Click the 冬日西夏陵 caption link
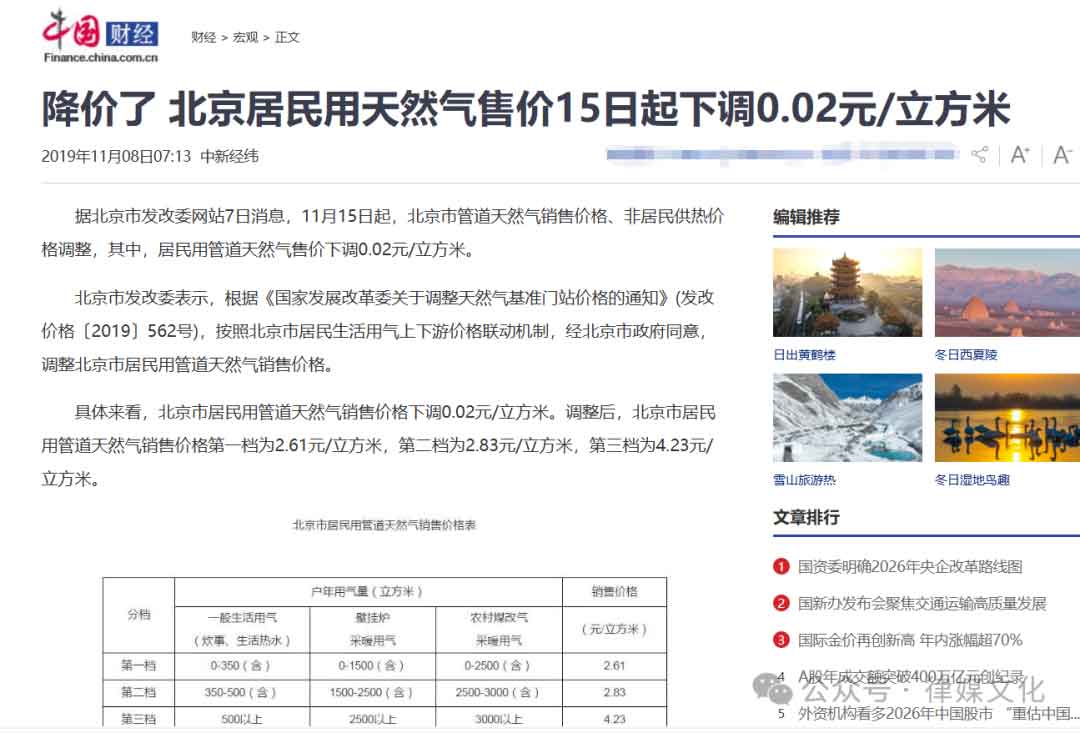 coord(966,355)
